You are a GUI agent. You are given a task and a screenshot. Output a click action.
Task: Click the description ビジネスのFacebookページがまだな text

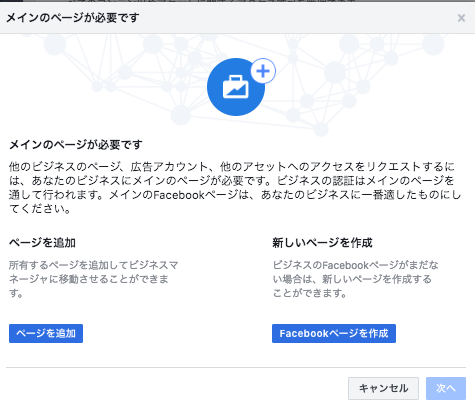tap(355, 279)
